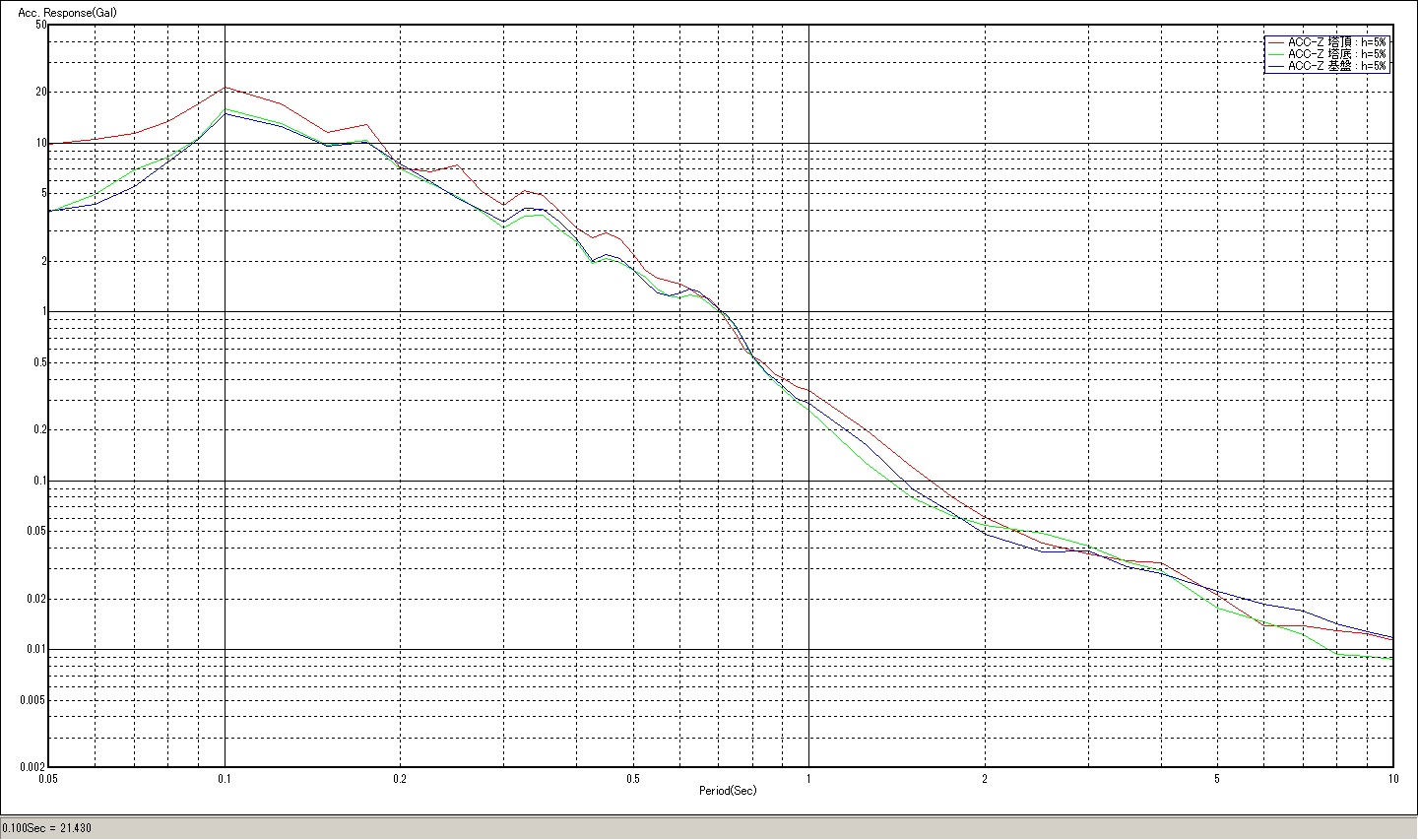Click the 0.002 label on the vertical axis
The height and width of the screenshot is (840, 1418).
coord(34,766)
